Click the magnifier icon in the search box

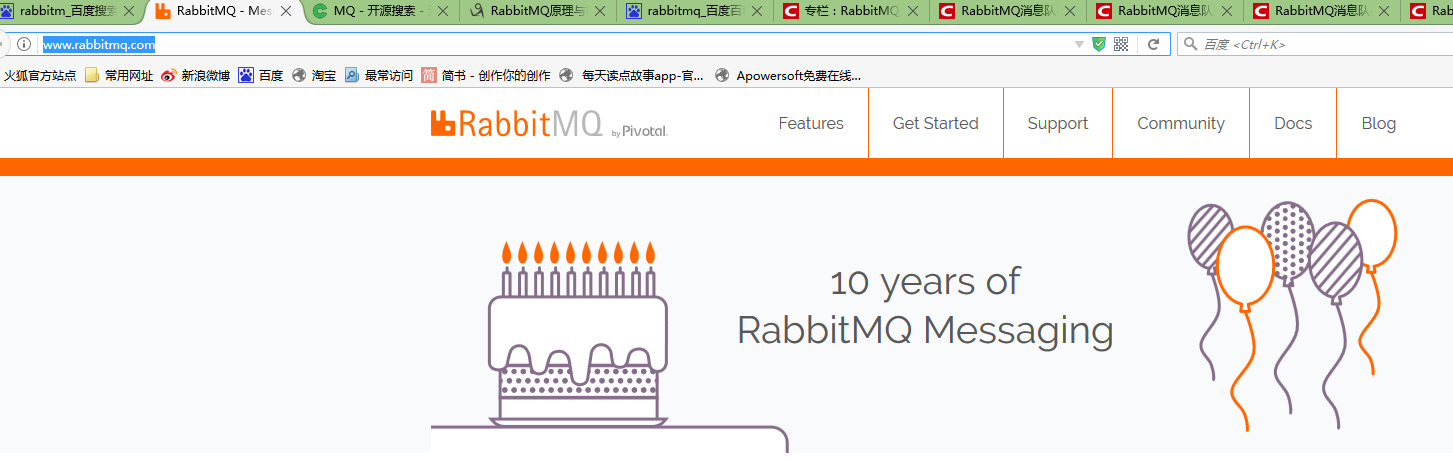1190,44
